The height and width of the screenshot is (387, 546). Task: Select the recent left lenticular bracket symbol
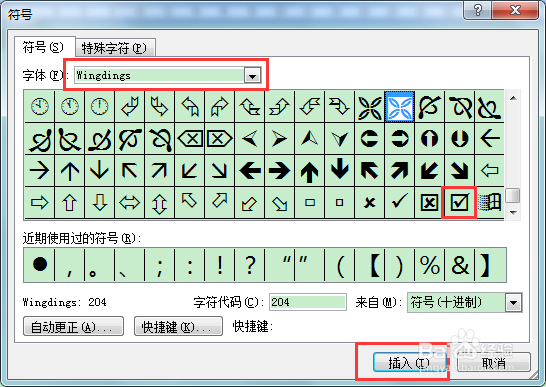[x=370, y=265]
